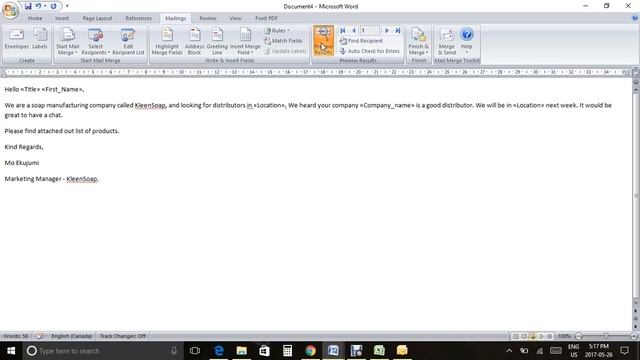
Task: Click the «Title» merge field
Action: tap(30, 89)
